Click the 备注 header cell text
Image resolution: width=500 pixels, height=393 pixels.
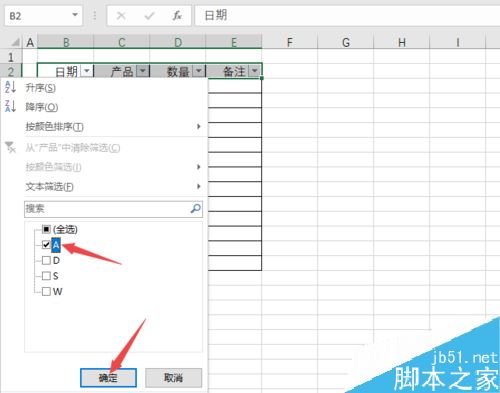[x=234, y=71]
